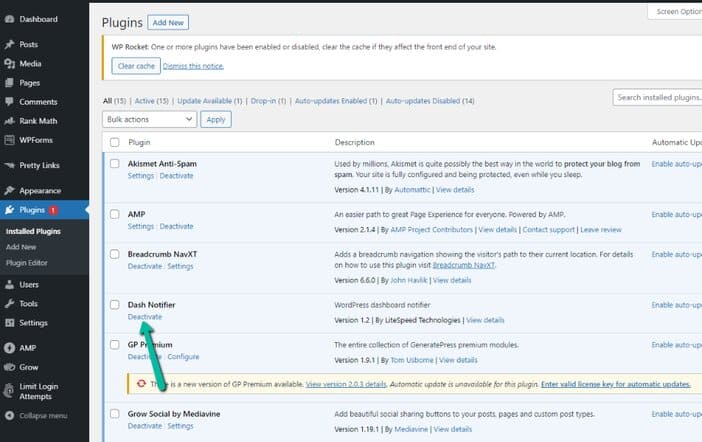This screenshot has height=442, width=702.
Task: Check the Breadcrumb NavXT checkbox
Action: pyautogui.click(x=115, y=254)
